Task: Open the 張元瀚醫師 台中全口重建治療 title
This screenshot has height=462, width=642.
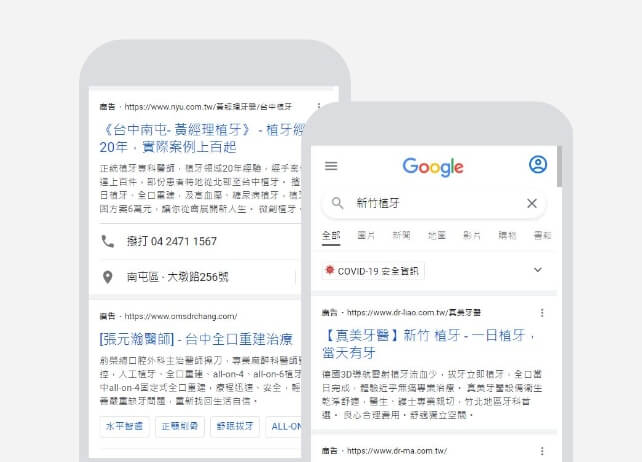Action: (x=196, y=339)
